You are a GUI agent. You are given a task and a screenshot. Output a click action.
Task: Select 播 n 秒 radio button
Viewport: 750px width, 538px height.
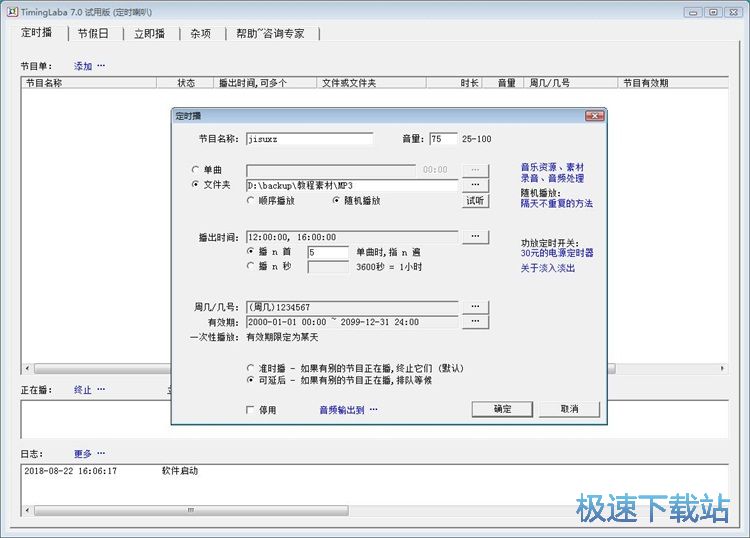[x=250, y=265]
